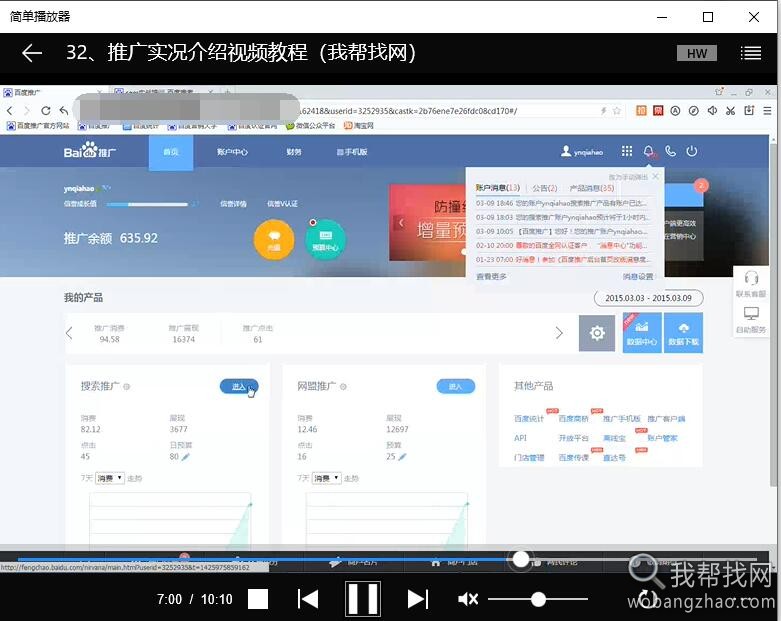Open the 网盟推广 7-day 消费 dropdown
The width and height of the screenshot is (781, 621).
click(326, 478)
